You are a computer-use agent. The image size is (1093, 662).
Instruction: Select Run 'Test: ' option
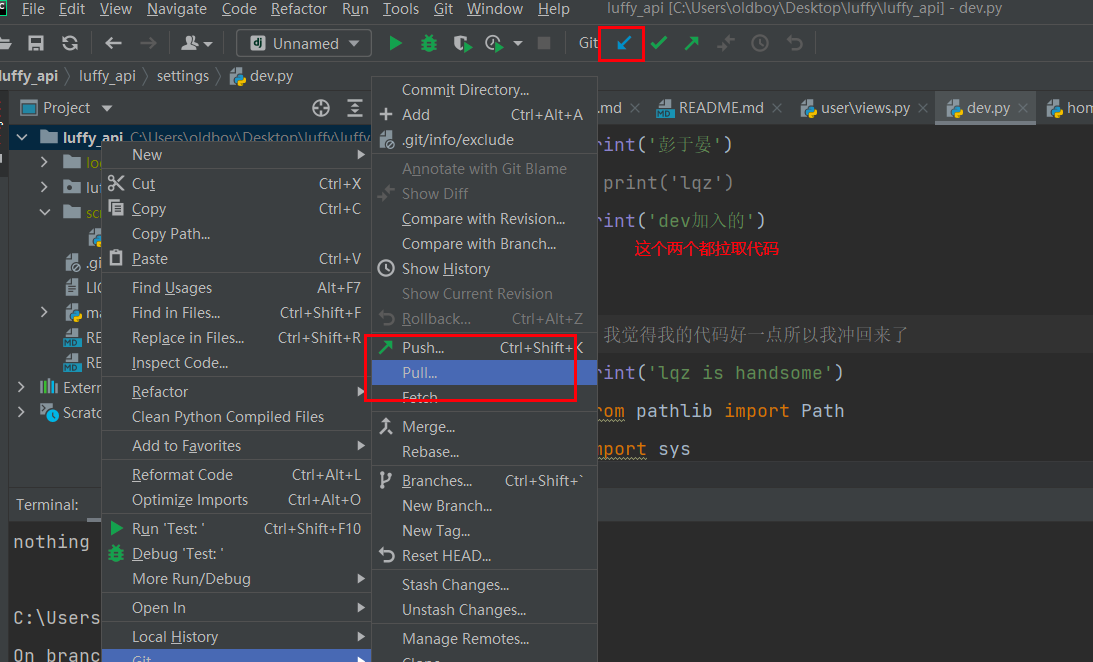(236, 529)
